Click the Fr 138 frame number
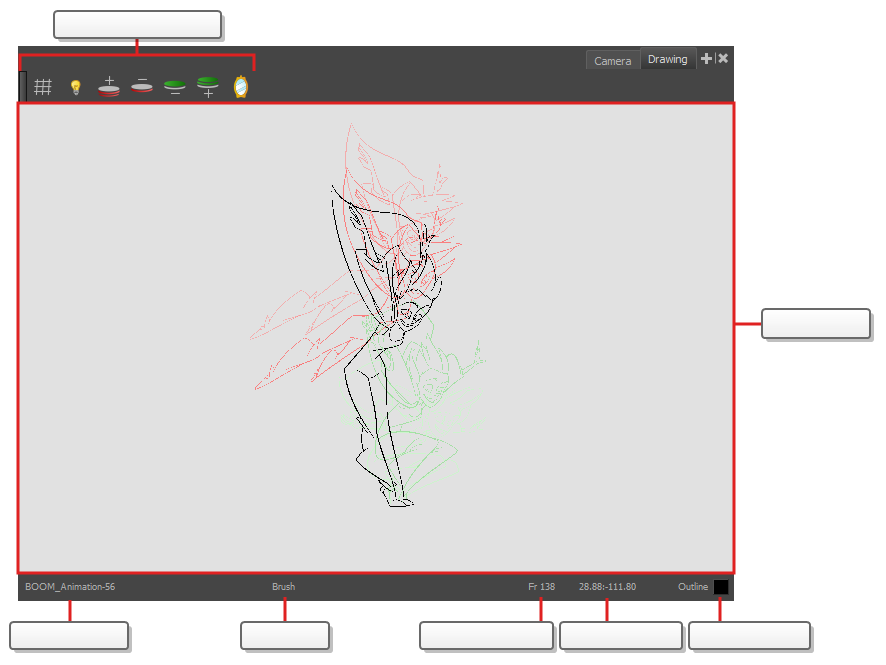The image size is (886, 665). point(541,587)
